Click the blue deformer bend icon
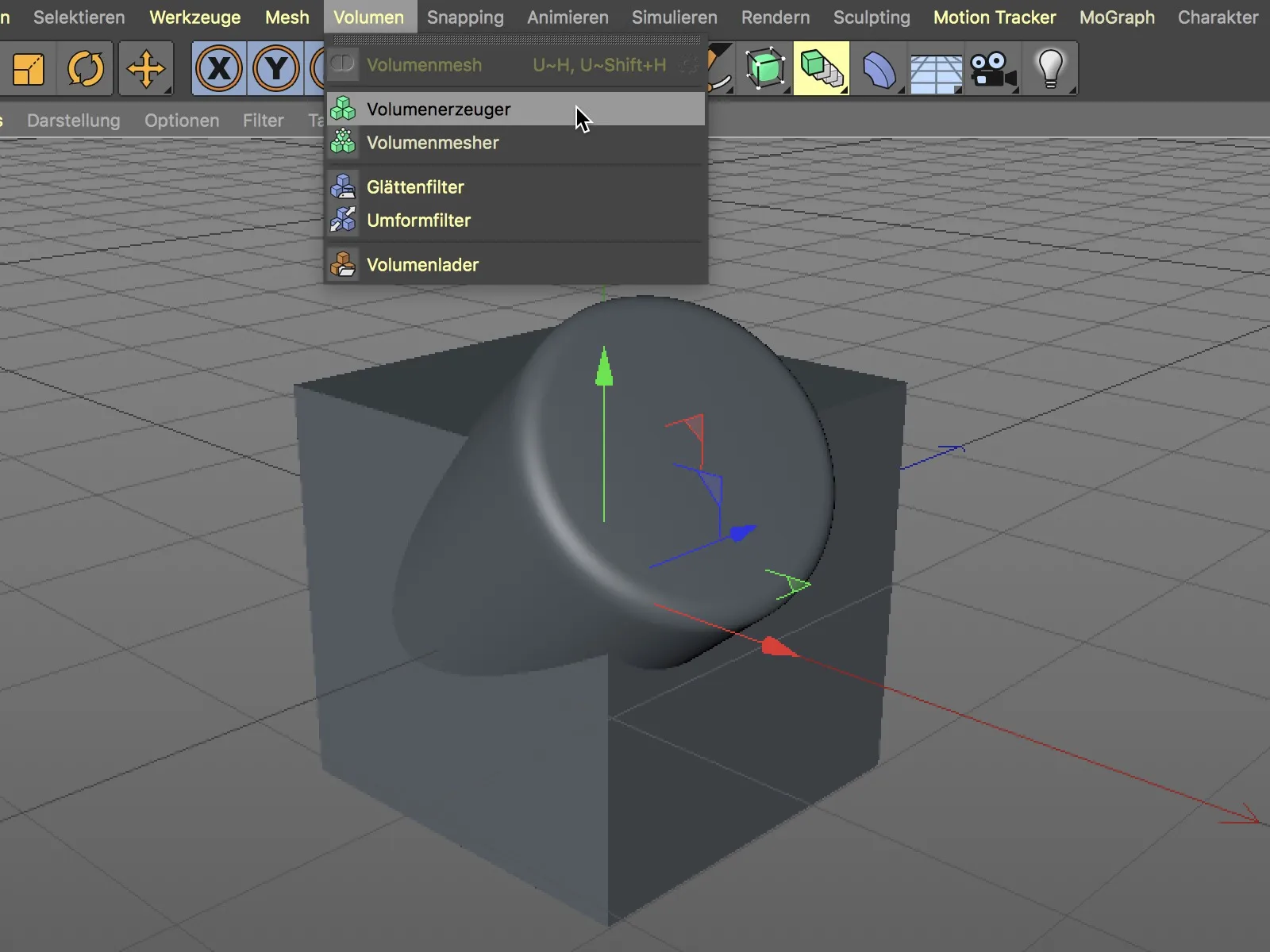The width and height of the screenshot is (1270, 952). click(879, 69)
